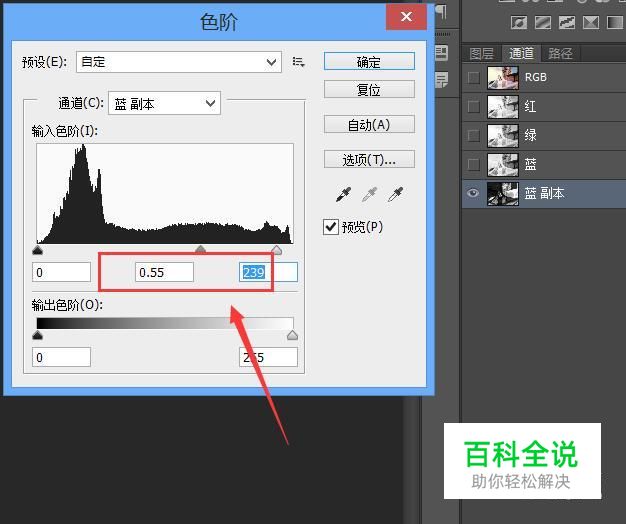Click the Selective Color adjustment icon
Viewport: 626px width, 524px height.
591,23
